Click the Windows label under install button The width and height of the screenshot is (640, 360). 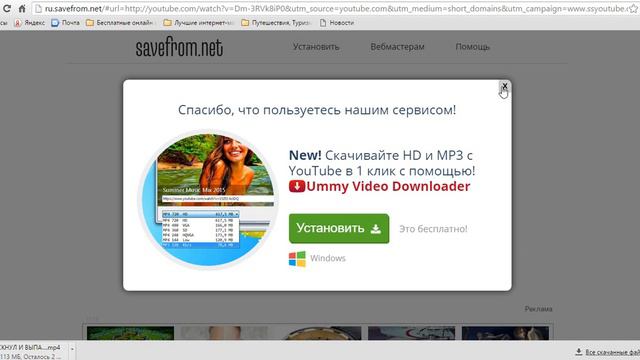(328, 258)
